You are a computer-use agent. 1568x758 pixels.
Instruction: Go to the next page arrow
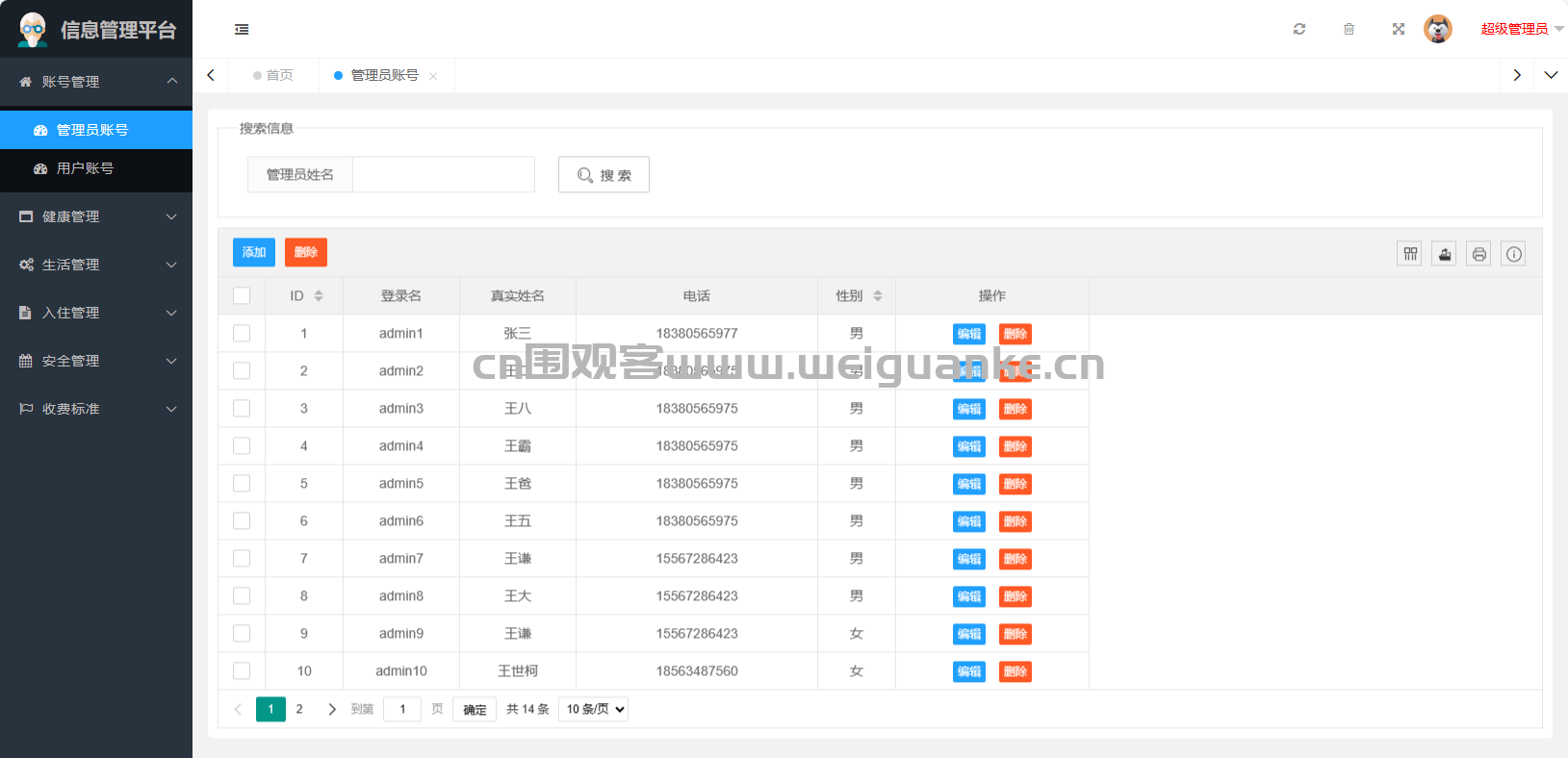point(332,709)
